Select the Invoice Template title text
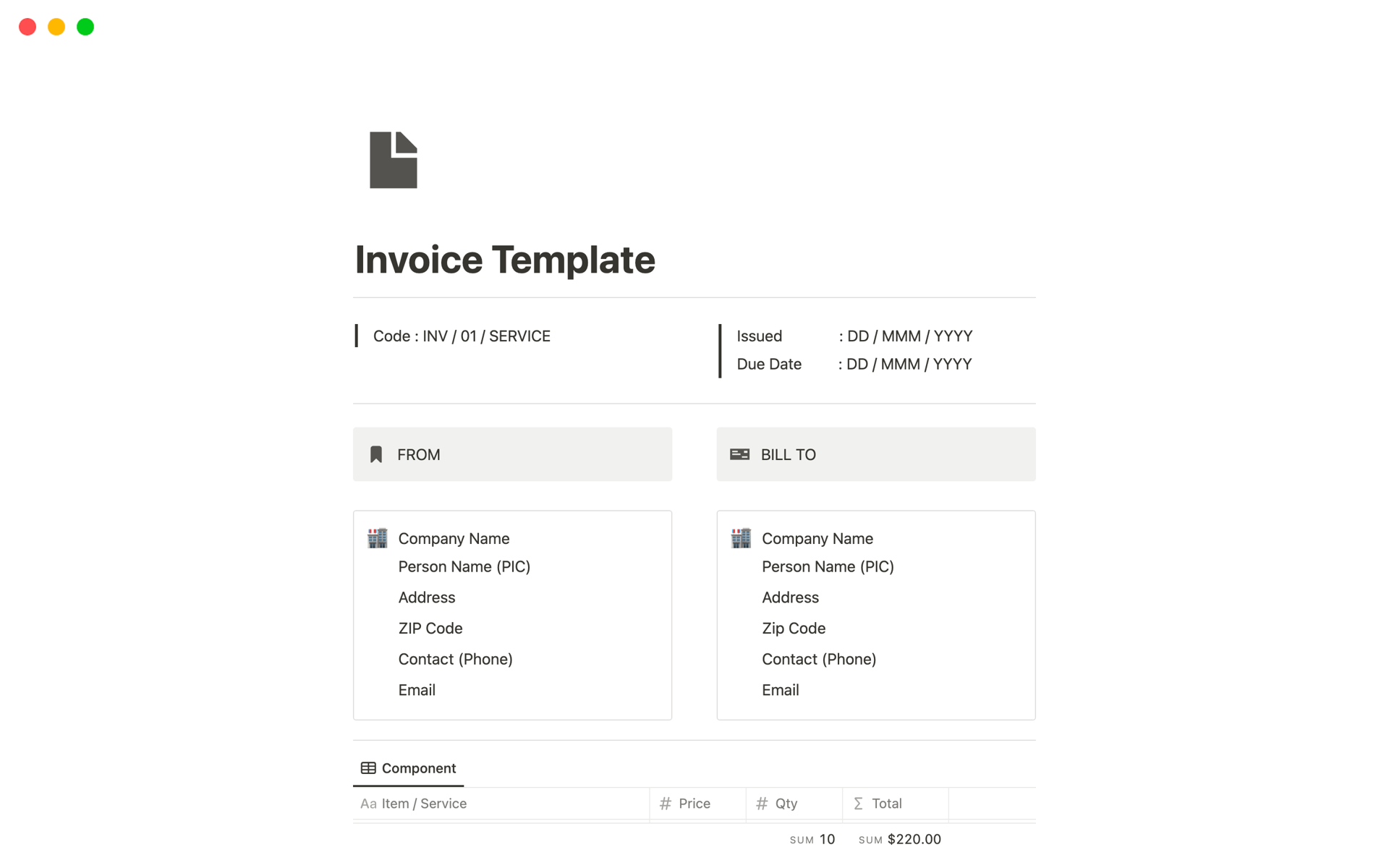This screenshot has width=1389, height=868. 504,258
